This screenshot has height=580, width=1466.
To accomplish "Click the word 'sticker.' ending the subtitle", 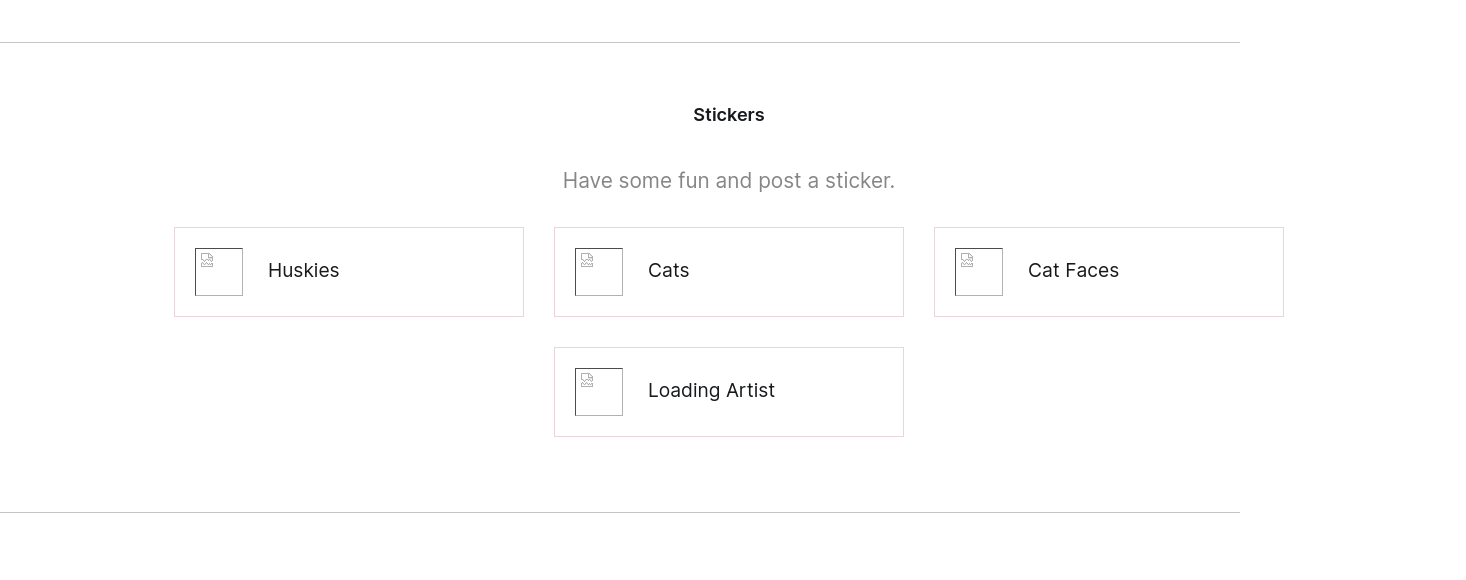I will pos(860,181).
